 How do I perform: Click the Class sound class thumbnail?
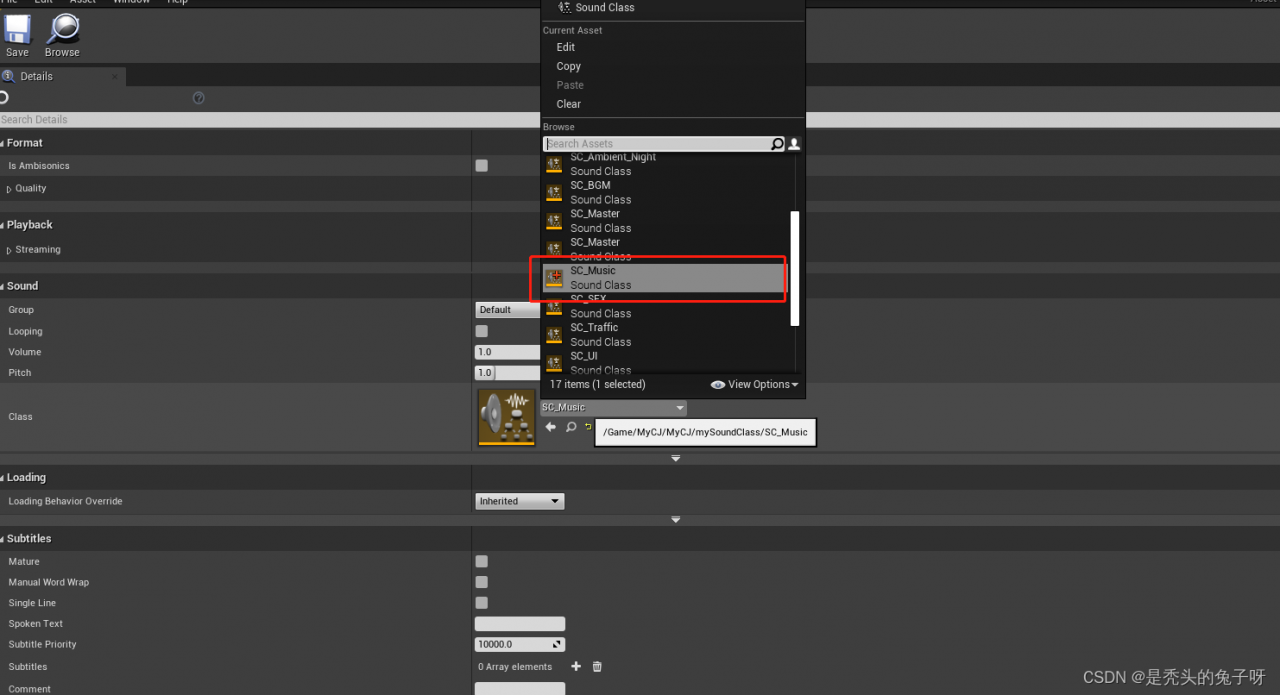coord(507,417)
